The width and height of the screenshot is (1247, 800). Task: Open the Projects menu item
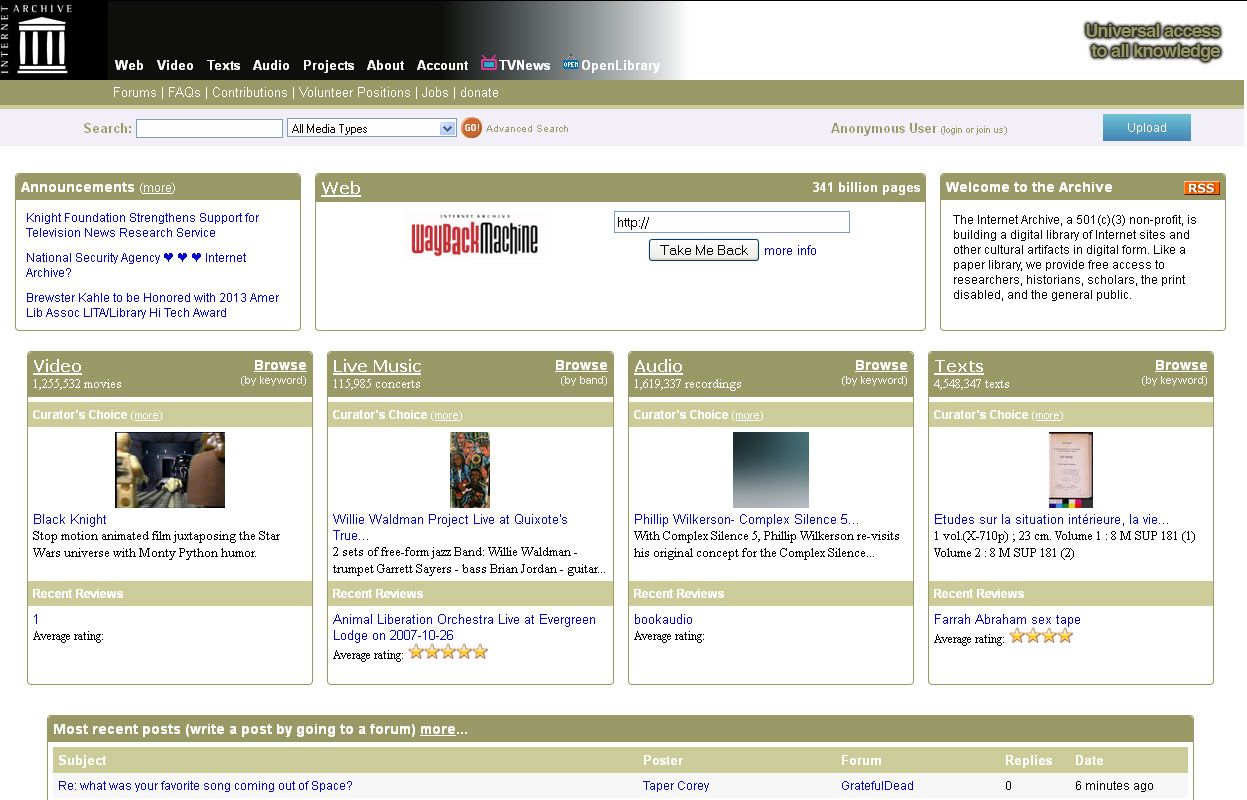point(329,65)
